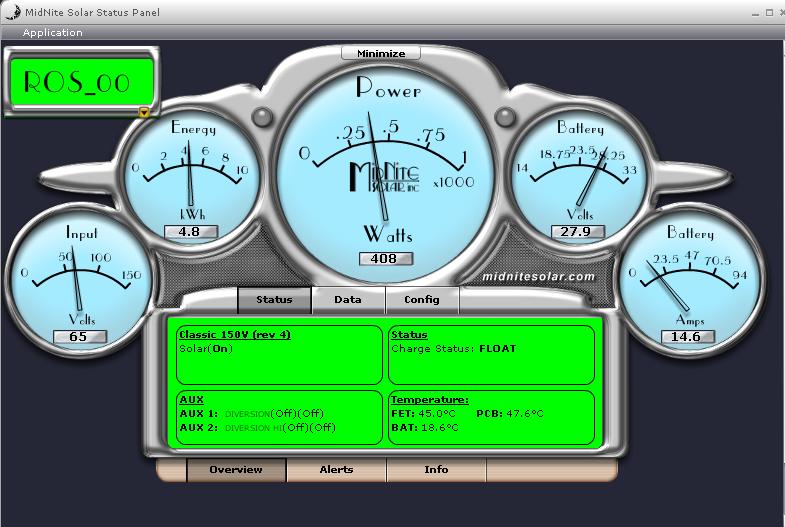
Task: Switch to the Config tab
Action: pyautogui.click(x=422, y=299)
